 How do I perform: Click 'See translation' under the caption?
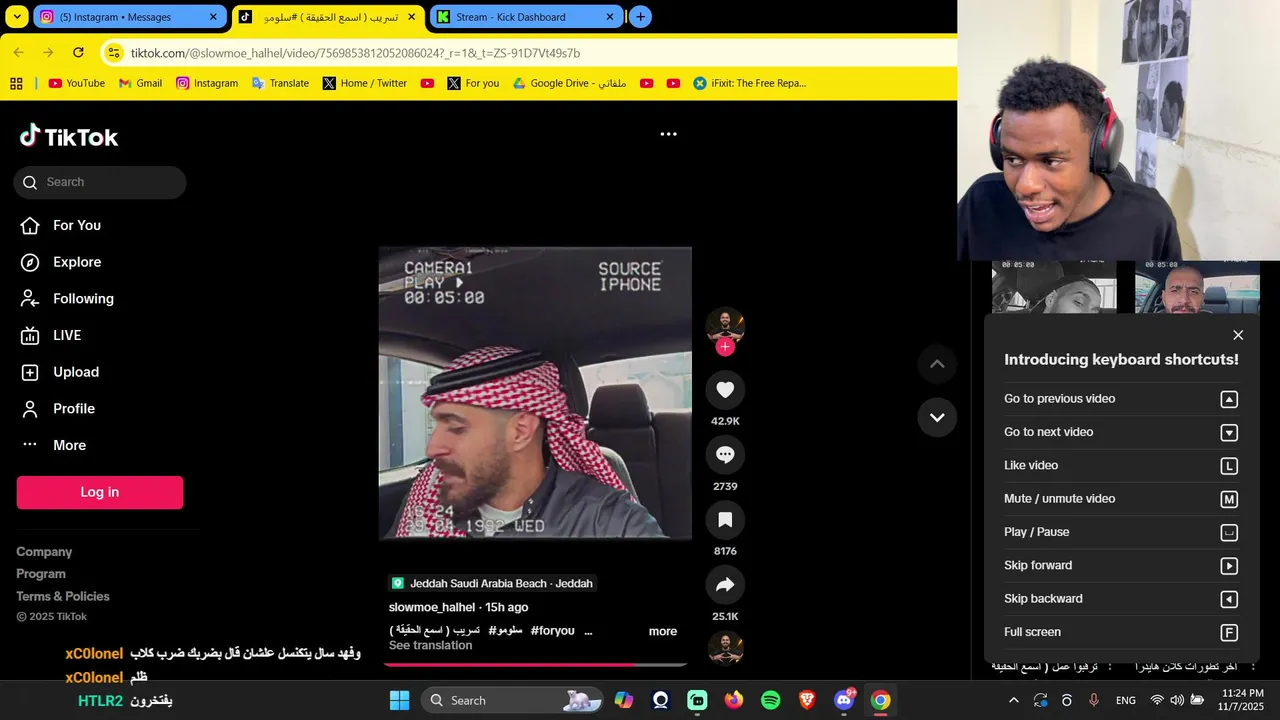pyautogui.click(x=430, y=645)
